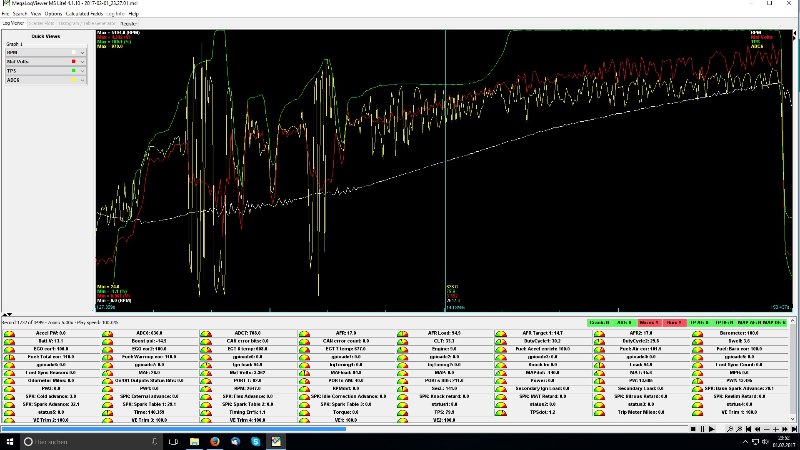
Task: Click the yellow ADC6 color swatch
Action: pyautogui.click(x=75, y=78)
